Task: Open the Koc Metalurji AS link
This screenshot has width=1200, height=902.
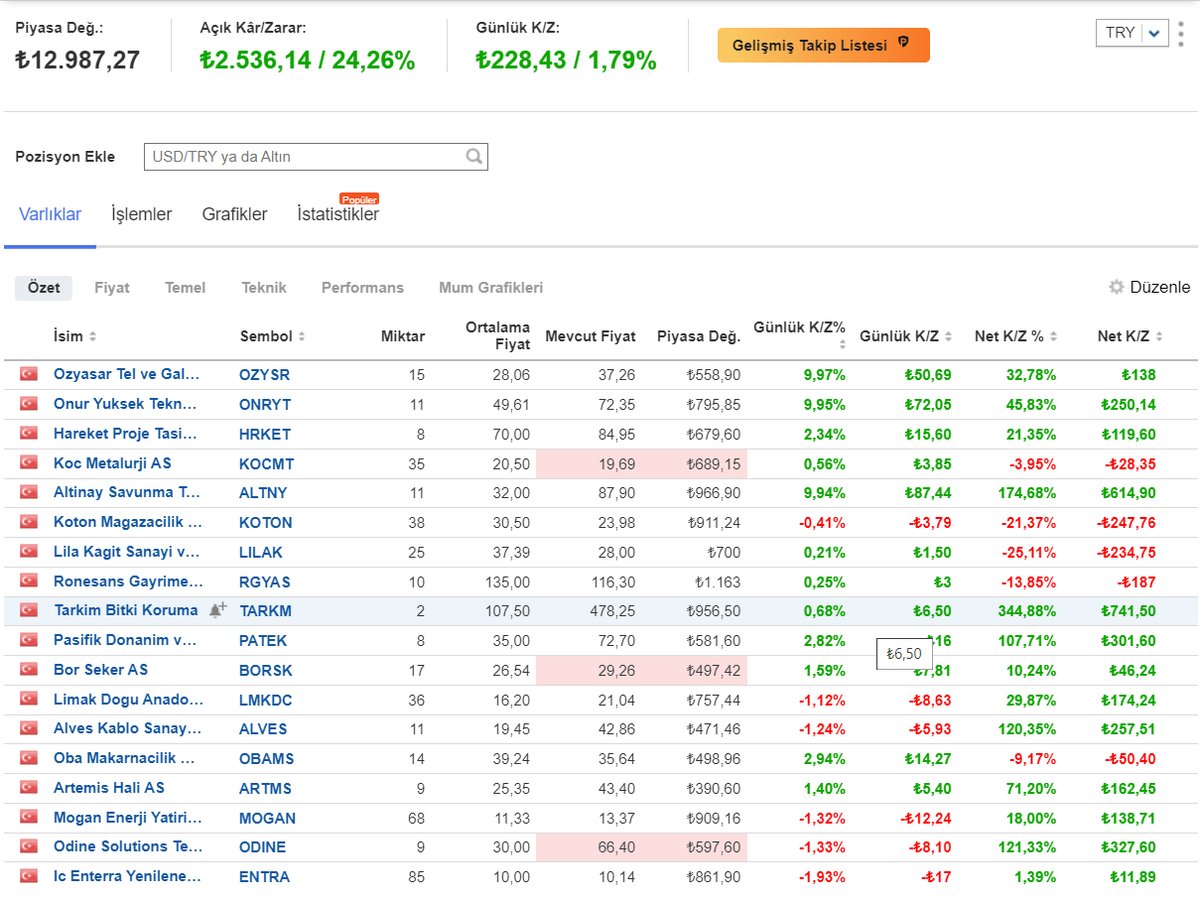Action: (x=112, y=463)
